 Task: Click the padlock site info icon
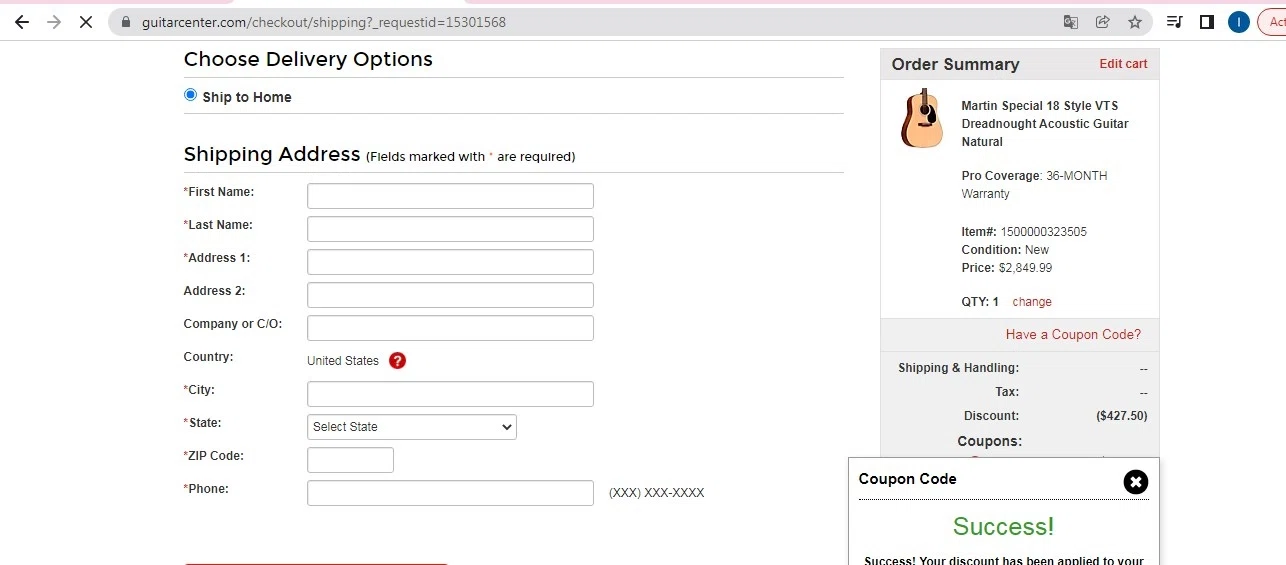click(x=125, y=22)
